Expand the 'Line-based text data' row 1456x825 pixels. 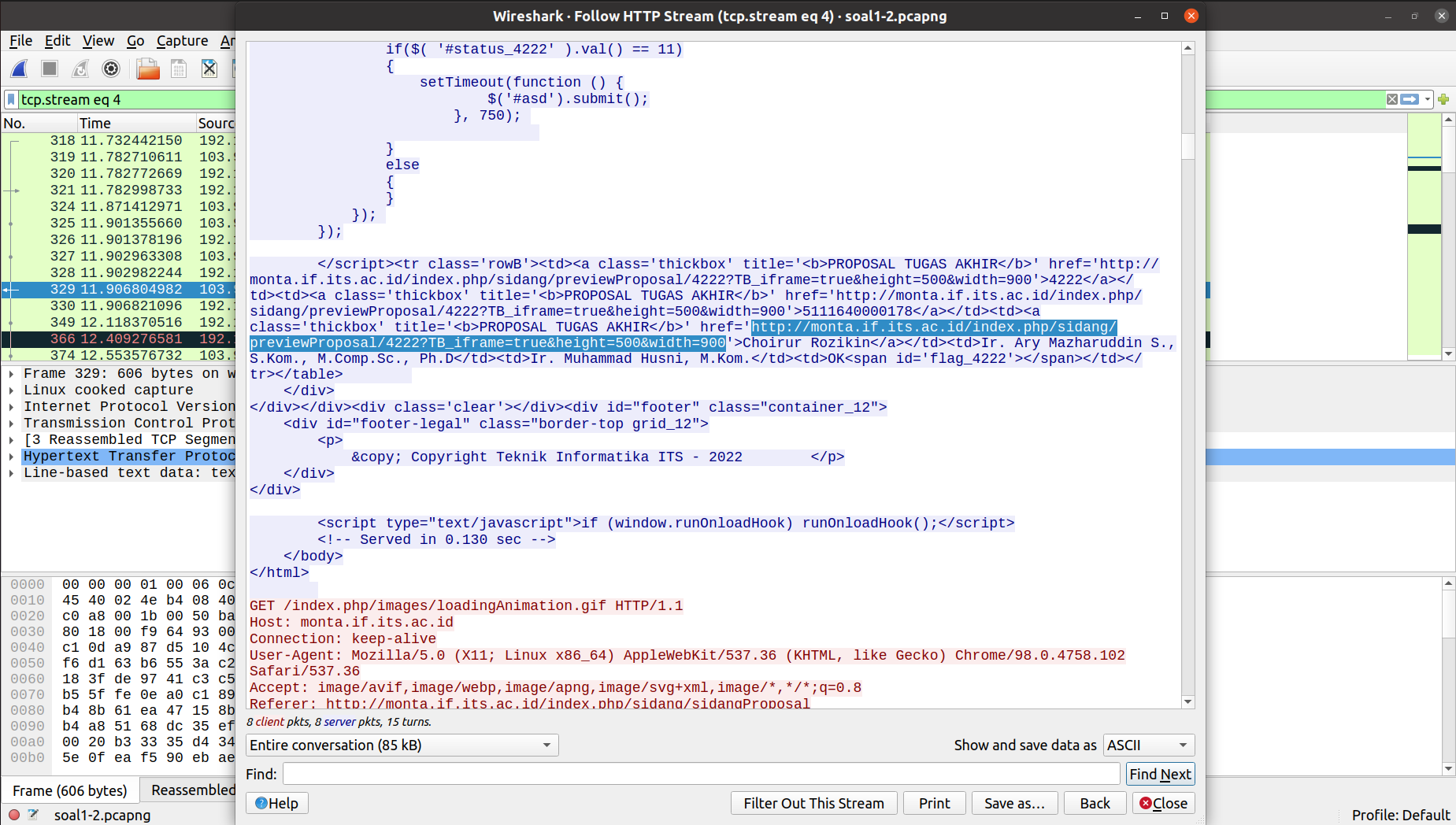[x=11, y=473]
